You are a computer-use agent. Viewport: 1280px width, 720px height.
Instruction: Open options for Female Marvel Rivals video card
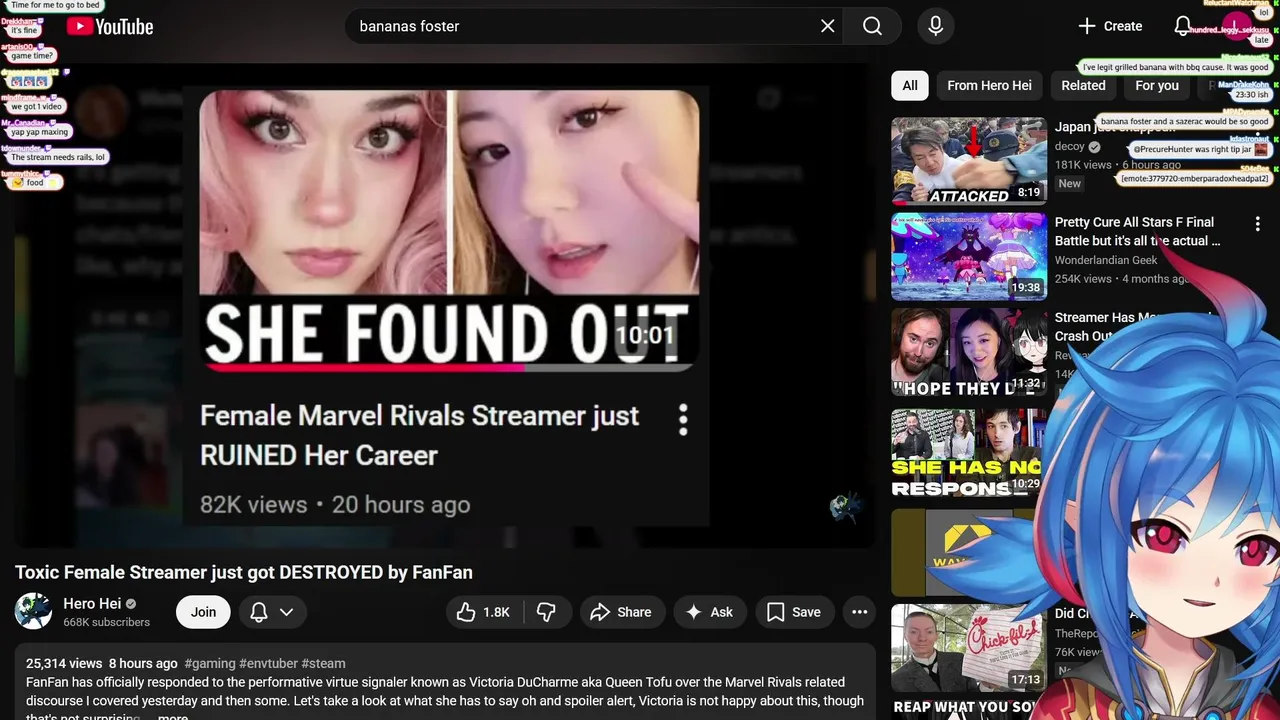tap(683, 420)
